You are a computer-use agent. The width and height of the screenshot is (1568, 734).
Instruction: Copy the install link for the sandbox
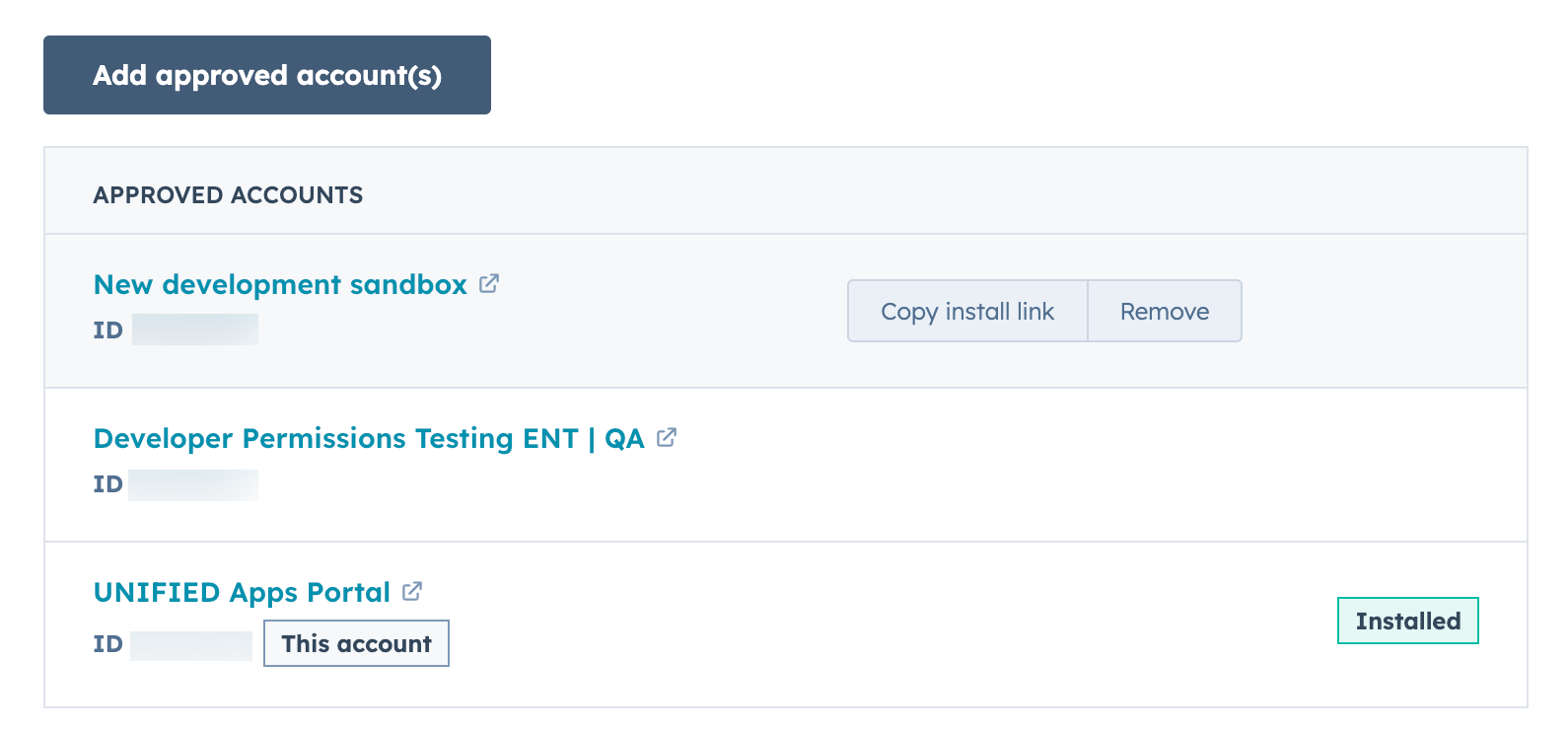tap(966, 312)
